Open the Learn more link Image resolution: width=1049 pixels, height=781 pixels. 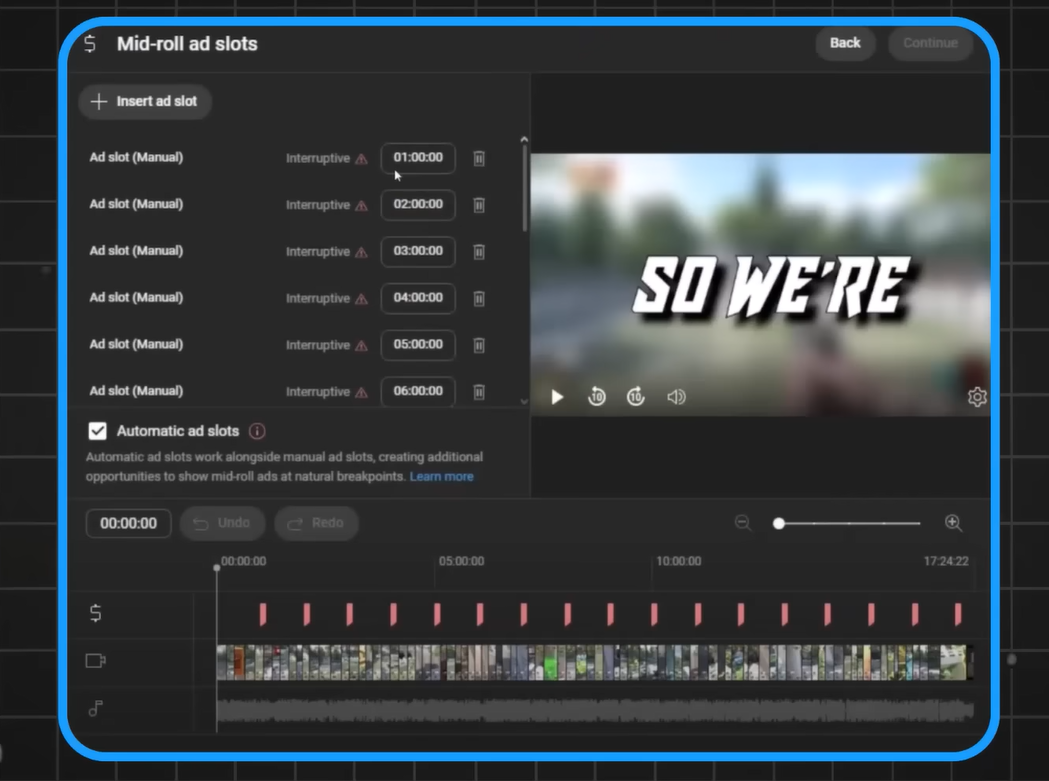[442, 476]
